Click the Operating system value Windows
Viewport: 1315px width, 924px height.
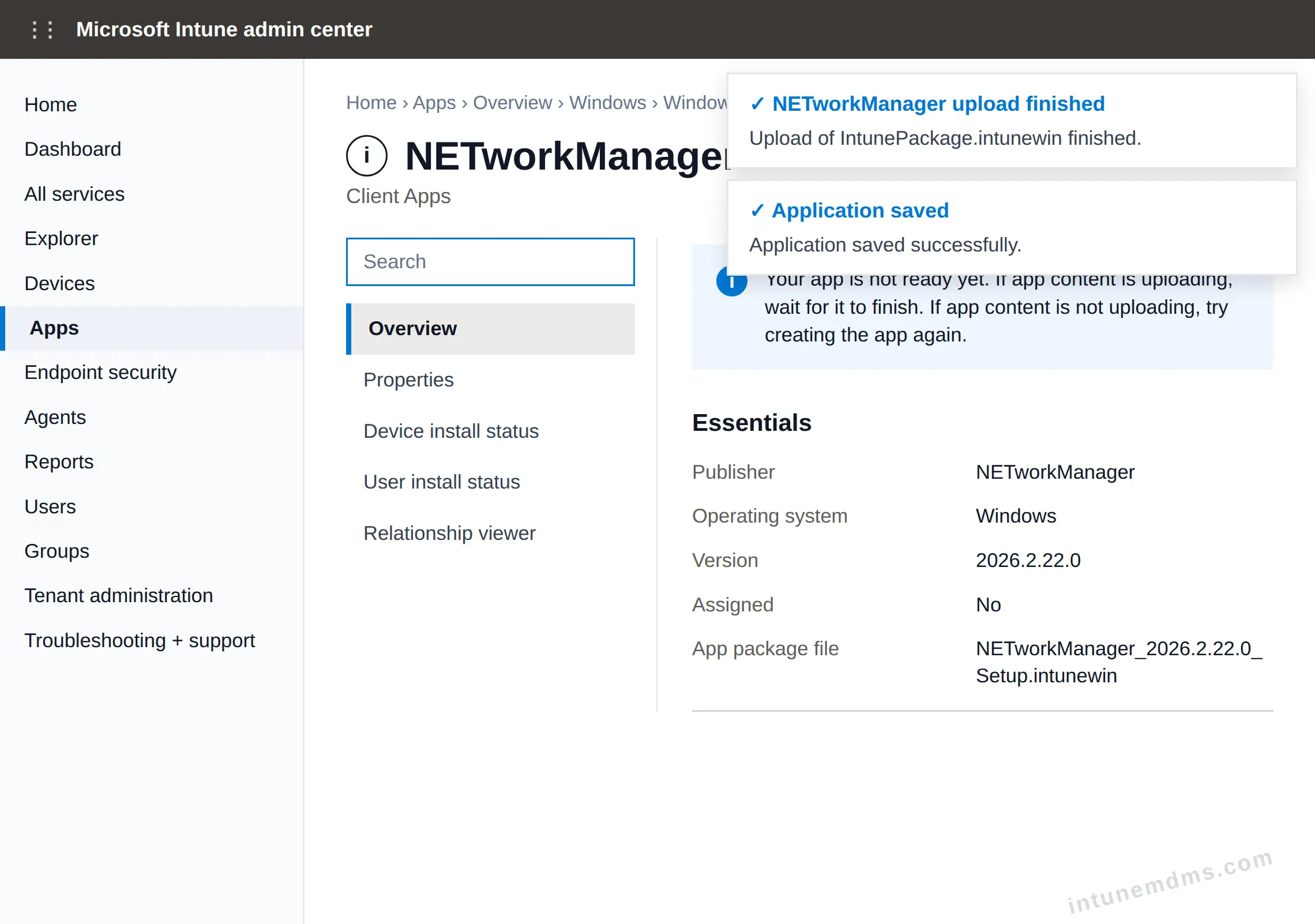(x=1016, y=516)
